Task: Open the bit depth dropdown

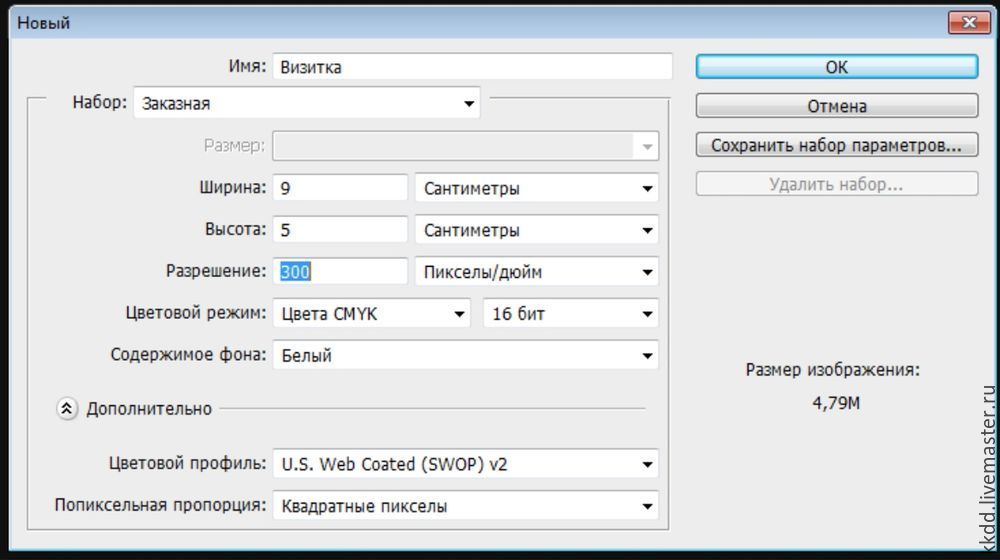Action: [571, 314]
